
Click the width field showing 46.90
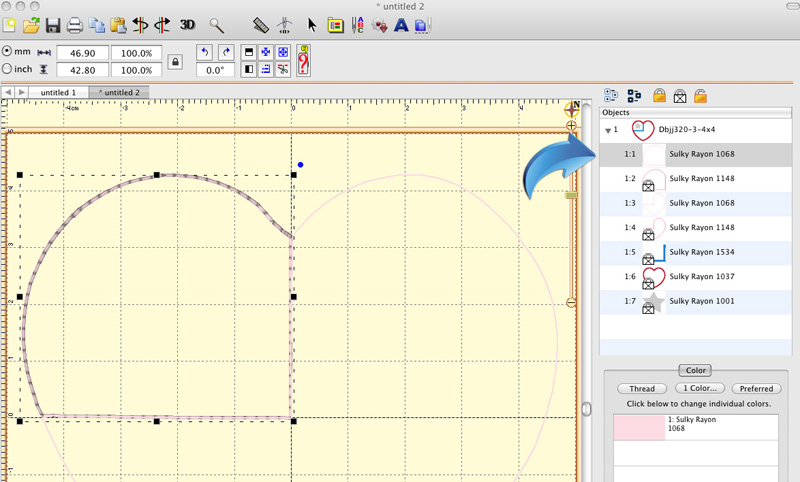83,53
